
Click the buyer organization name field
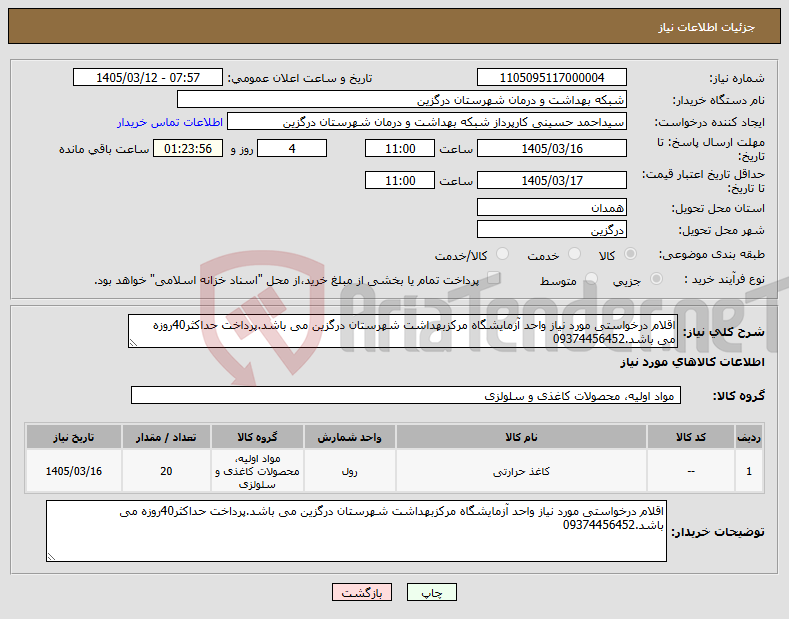[x=402, y=100]
